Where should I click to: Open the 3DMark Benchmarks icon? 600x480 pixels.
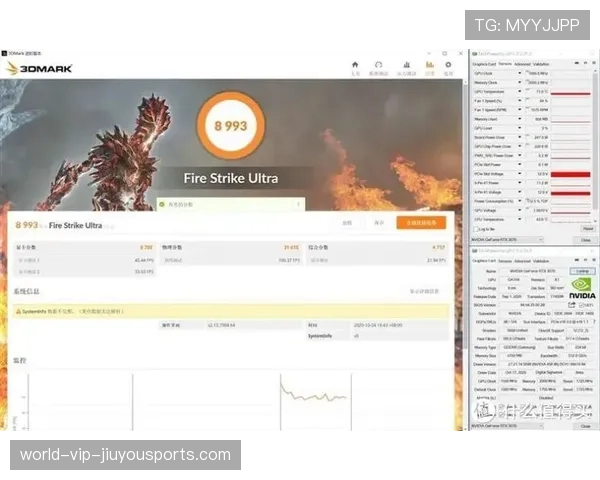pos(378,65)
